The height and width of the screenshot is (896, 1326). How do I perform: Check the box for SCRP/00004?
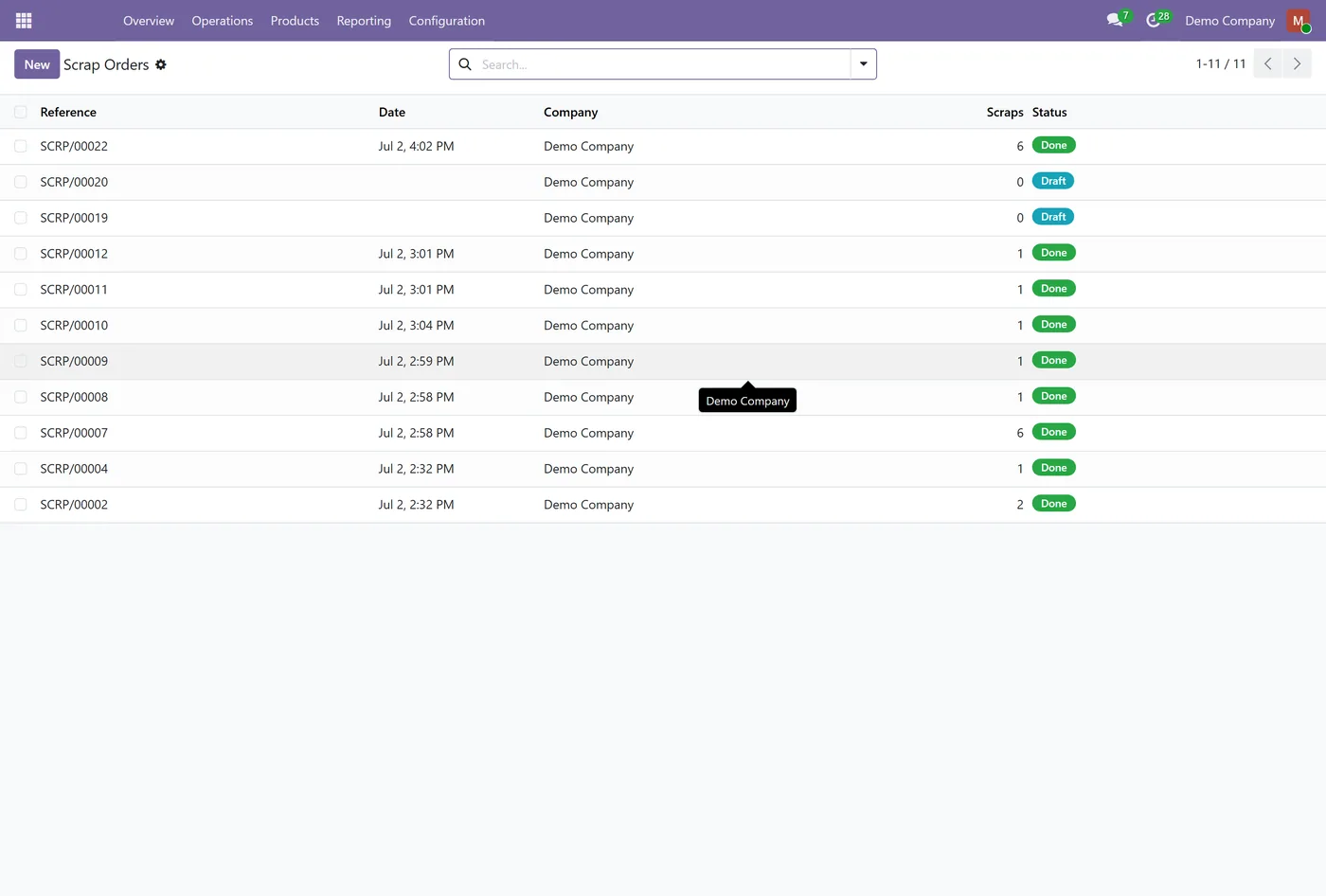[21, 469]
